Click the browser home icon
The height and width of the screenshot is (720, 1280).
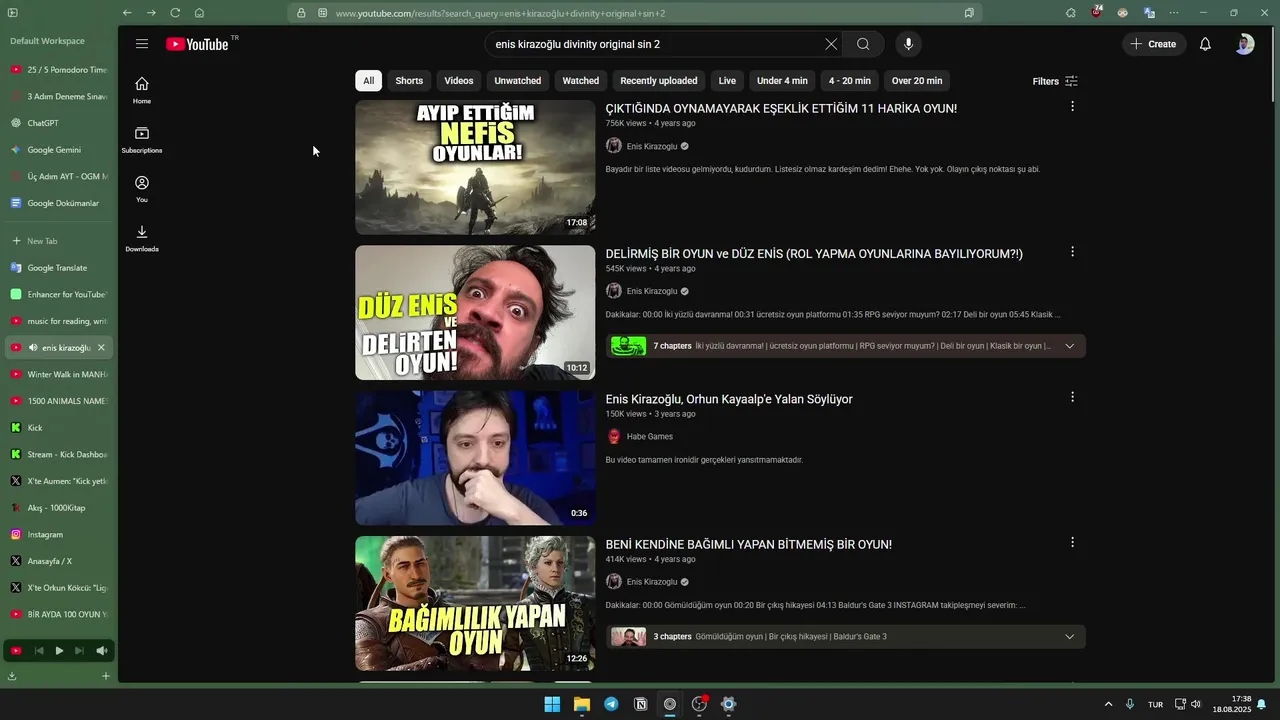199,13
